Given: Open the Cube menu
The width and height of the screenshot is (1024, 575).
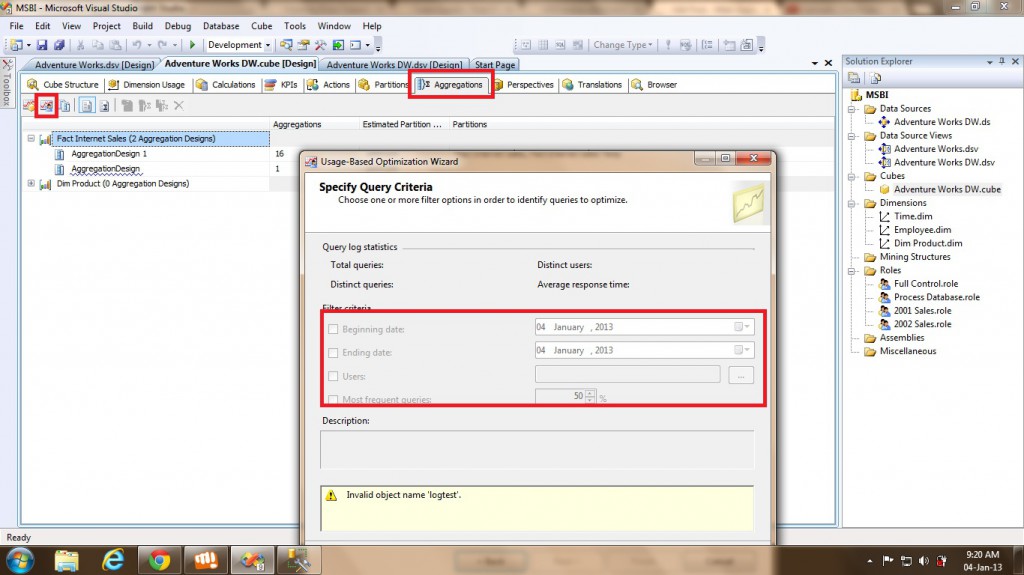Looking at the screenshot, I should click(261, 26).
